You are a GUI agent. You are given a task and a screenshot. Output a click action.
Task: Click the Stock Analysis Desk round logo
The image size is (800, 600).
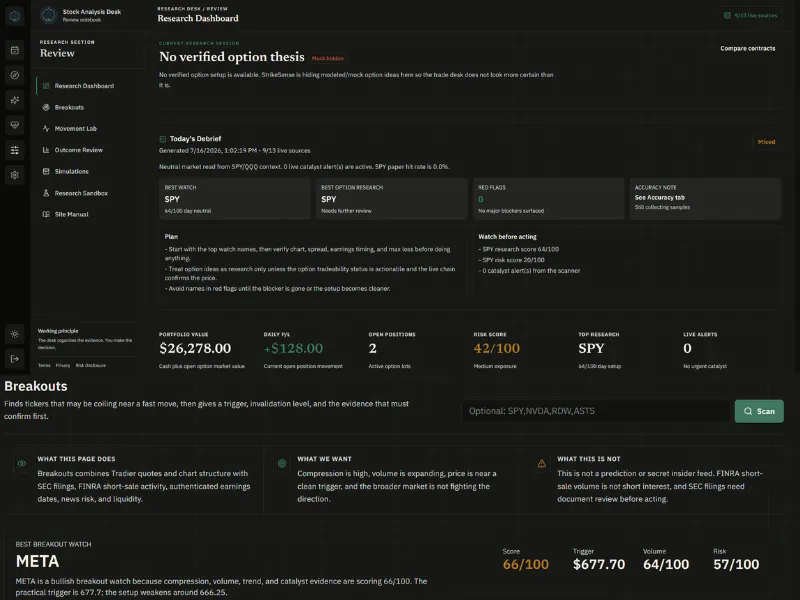pos(48,15)
